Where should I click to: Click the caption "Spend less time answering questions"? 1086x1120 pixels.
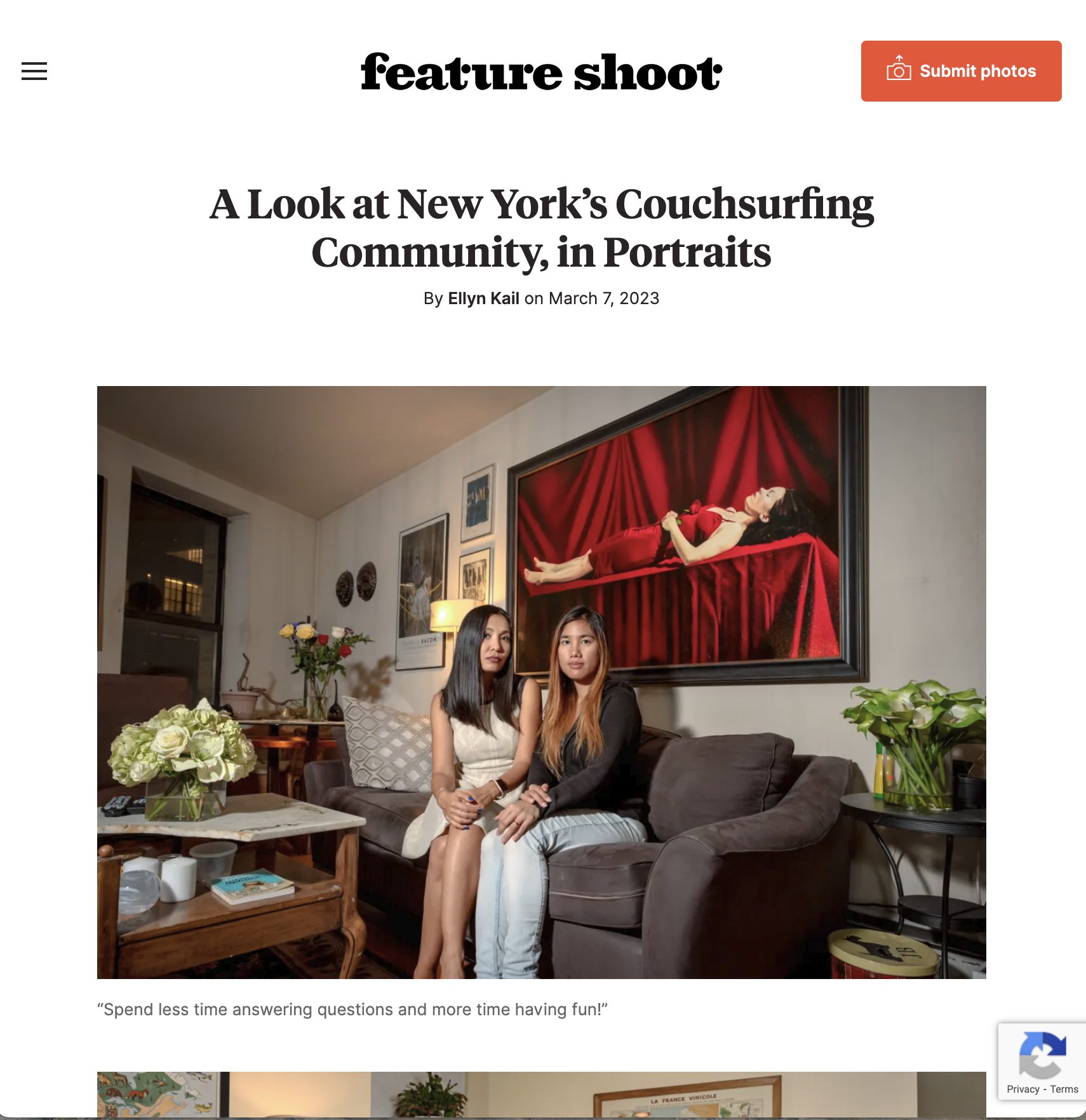[x=352, y=1010]
